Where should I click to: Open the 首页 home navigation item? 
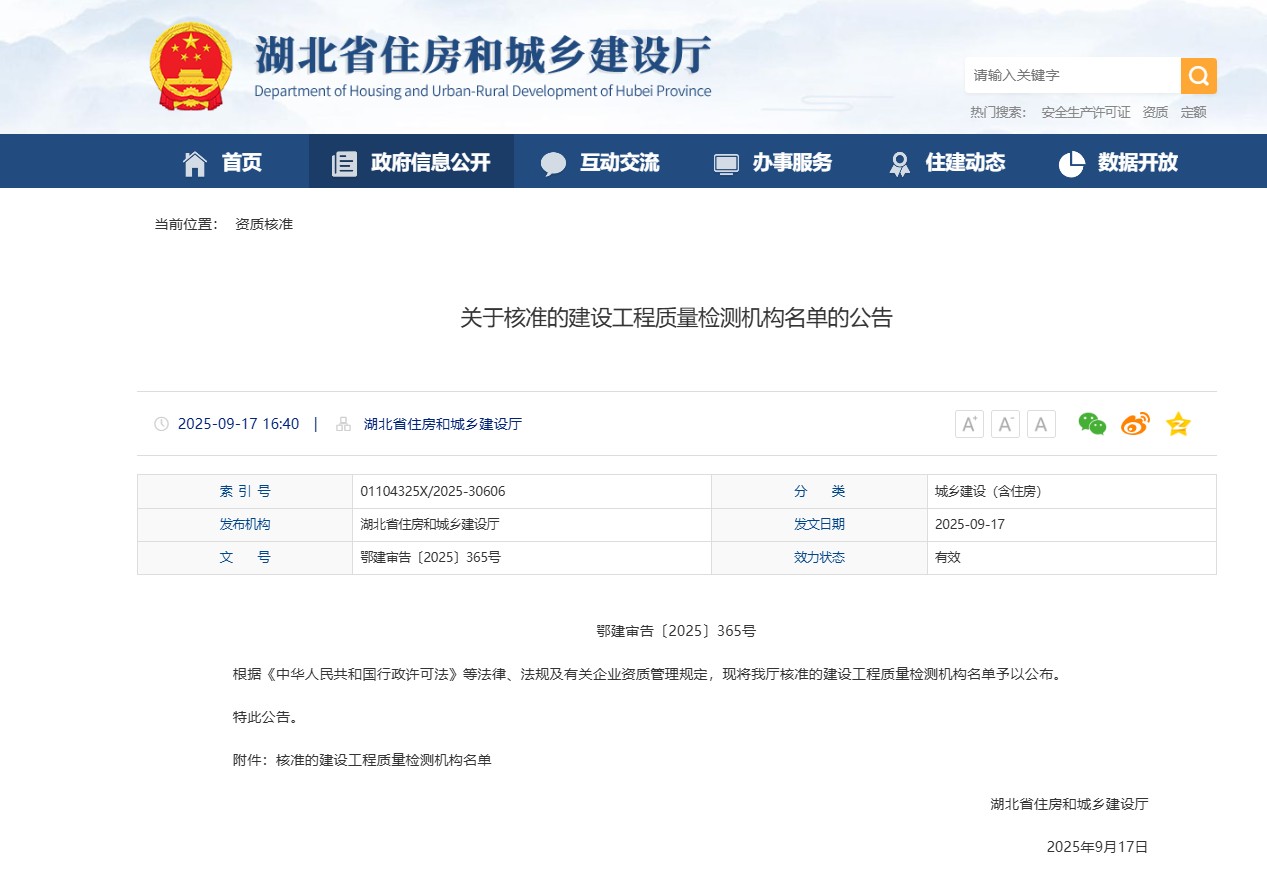click(223, 162)
